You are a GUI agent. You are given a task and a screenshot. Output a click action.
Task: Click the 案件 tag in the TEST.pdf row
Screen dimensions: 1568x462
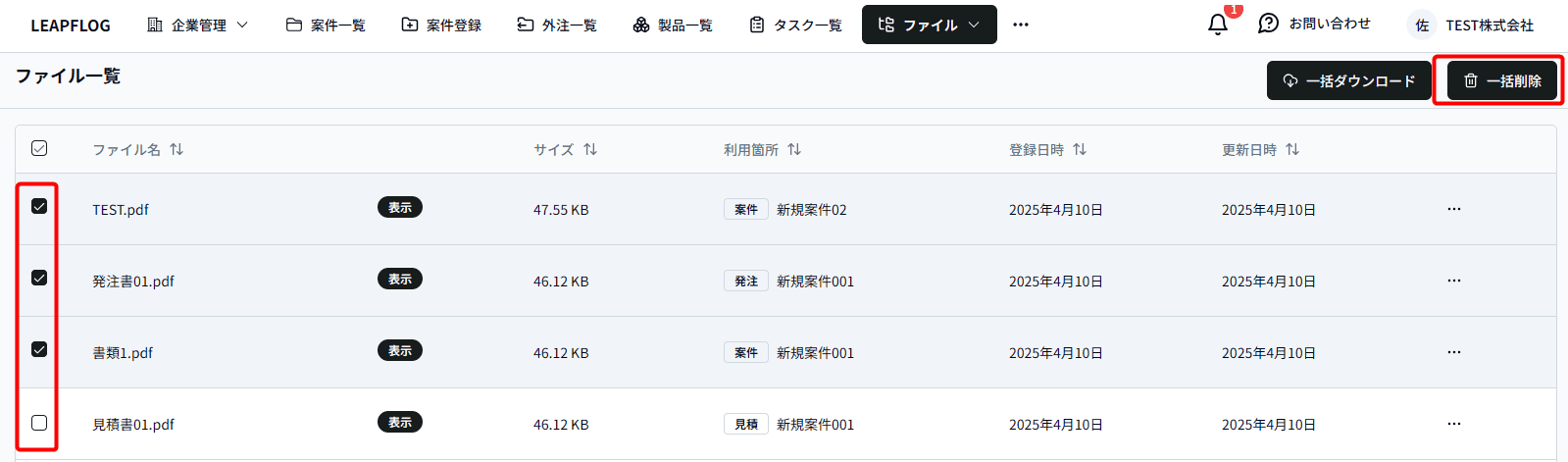[x=746, y=209]
